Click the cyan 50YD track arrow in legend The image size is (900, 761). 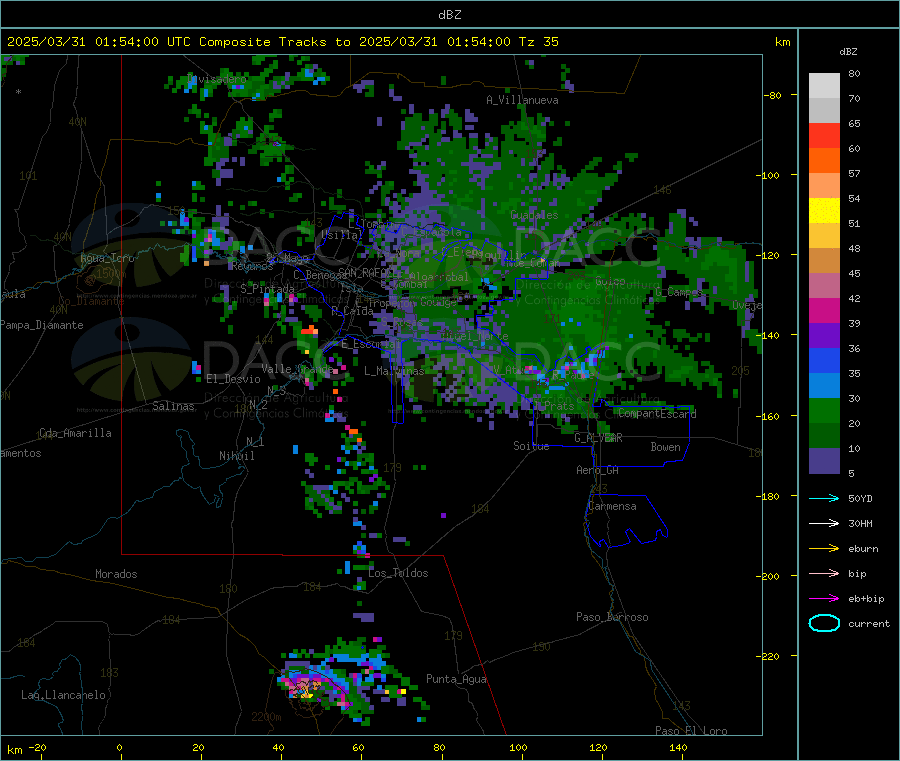pos(824,498)
